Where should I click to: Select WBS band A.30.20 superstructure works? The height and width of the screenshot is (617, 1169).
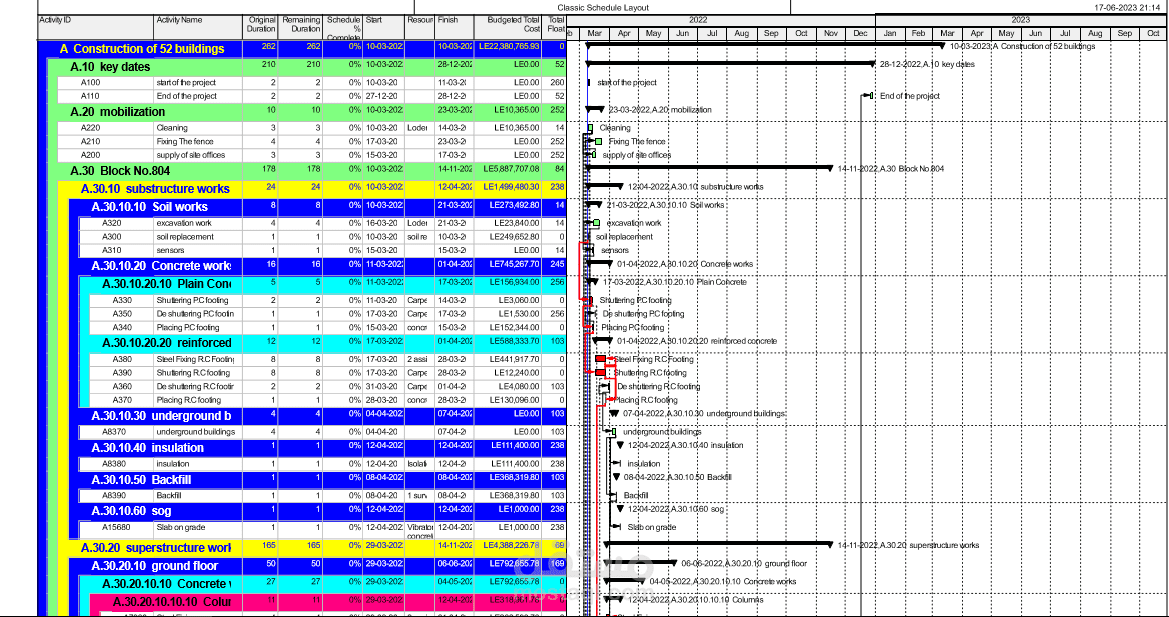pyautogui.click(x=312, y=548)
